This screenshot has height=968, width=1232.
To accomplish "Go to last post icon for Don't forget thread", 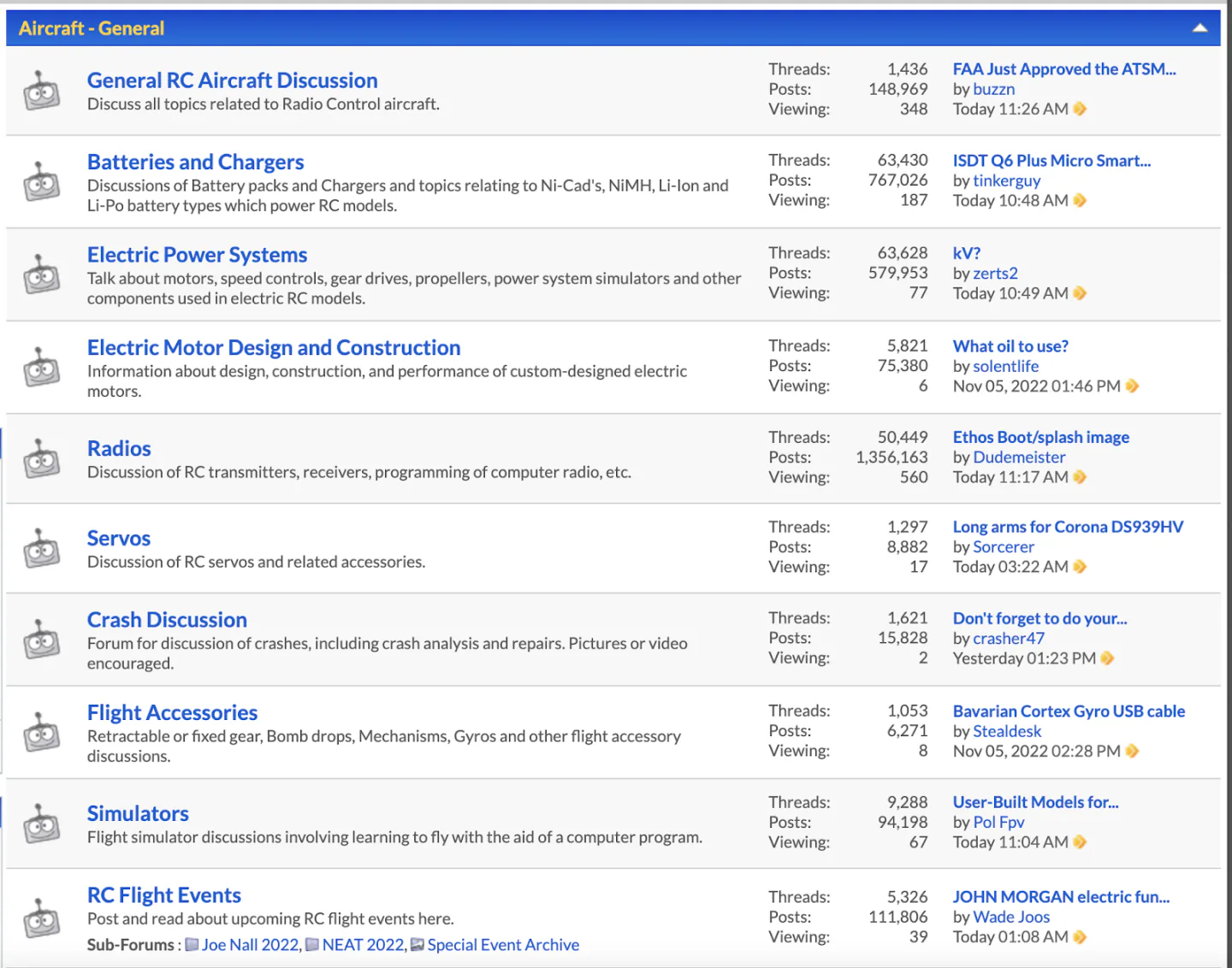I will click(x=1107, y=658).
